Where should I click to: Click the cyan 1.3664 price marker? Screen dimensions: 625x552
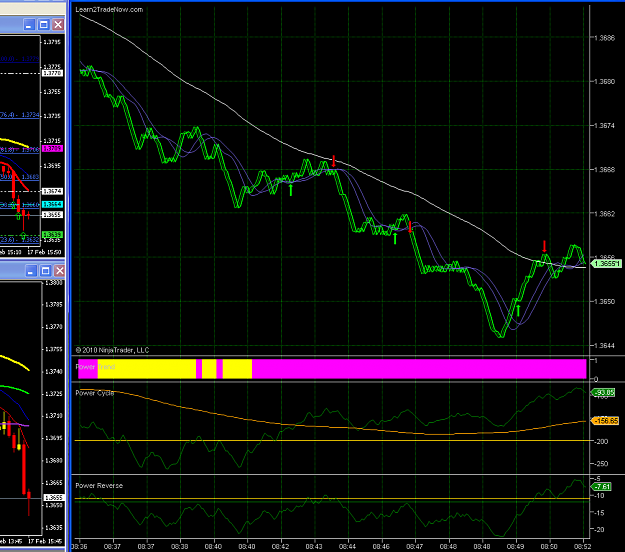click(x=52, y=204)
